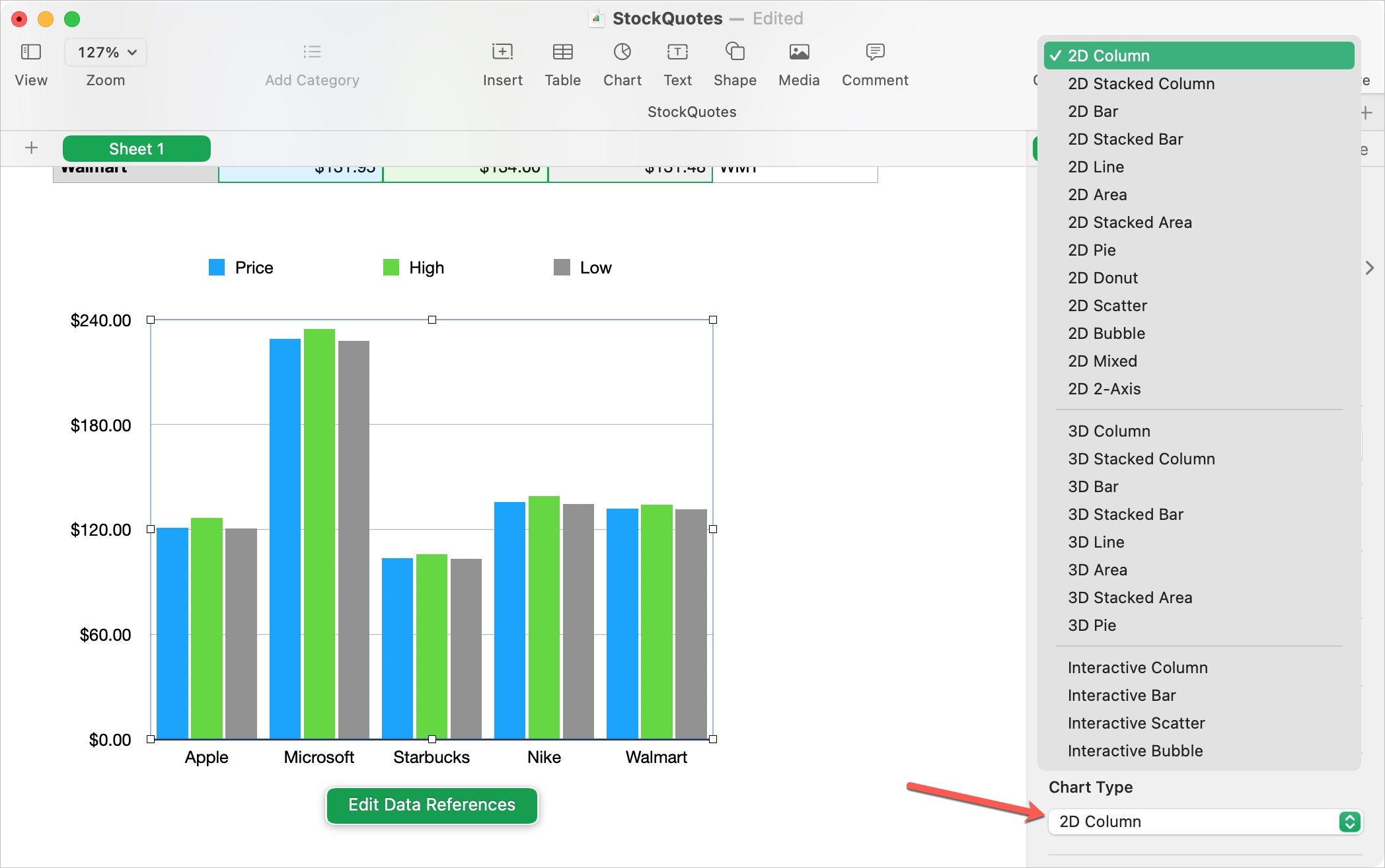Click the Starbucks gray Low bar
This screenshot has width=1385, height=868.
point(466,649)
